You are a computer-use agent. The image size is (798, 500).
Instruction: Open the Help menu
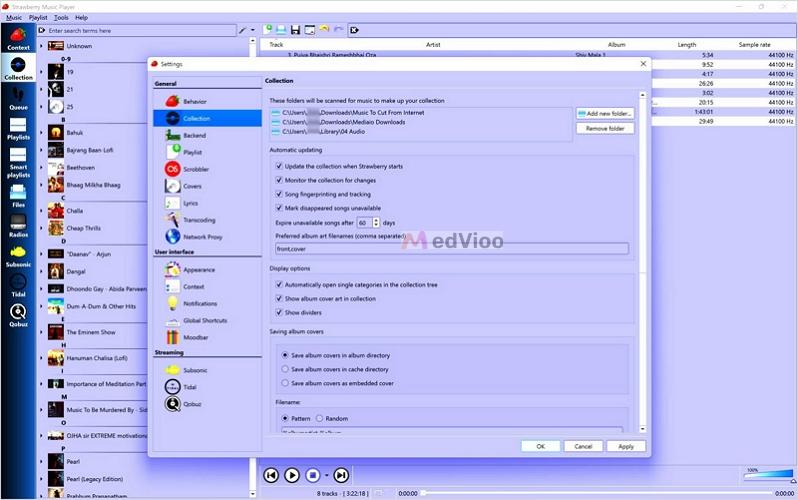pos(81,17)
